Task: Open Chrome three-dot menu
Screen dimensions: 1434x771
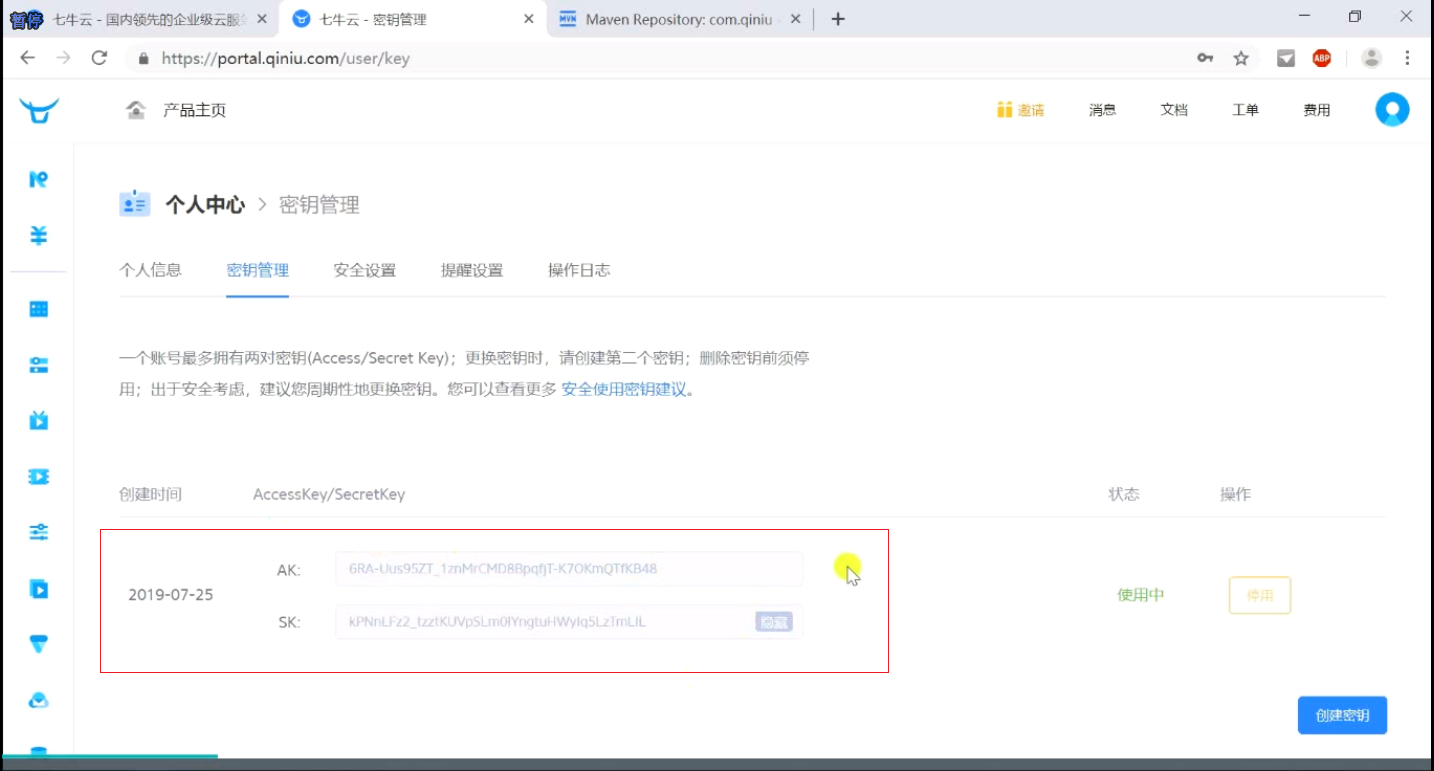Action: tap(1408, 58)
